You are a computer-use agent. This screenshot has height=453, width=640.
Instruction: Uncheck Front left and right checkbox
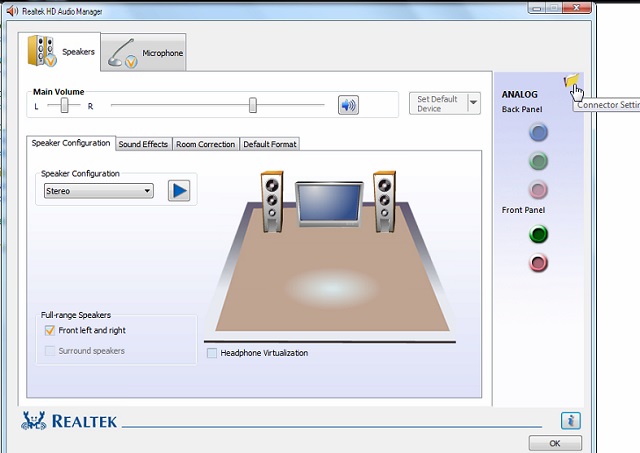click(x=50, y=330)
